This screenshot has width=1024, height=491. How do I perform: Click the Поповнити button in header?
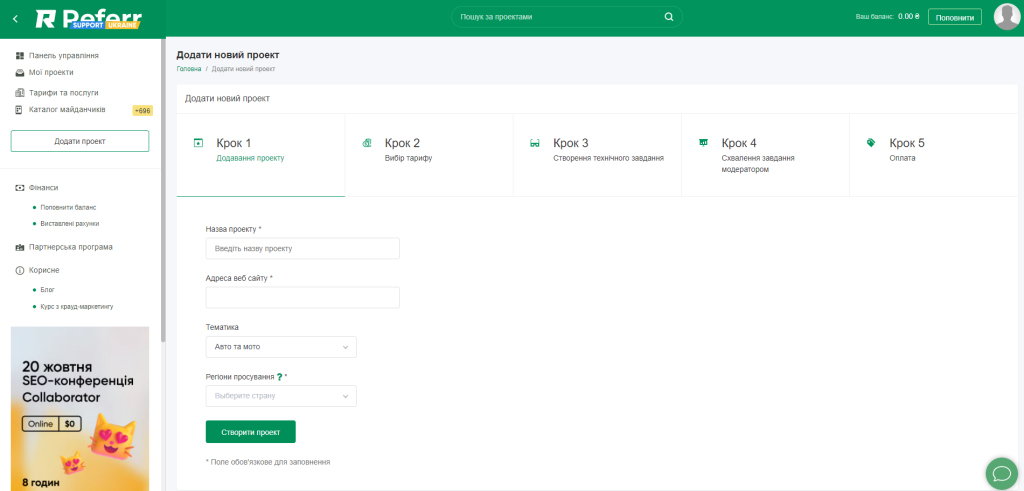(954, 17)
